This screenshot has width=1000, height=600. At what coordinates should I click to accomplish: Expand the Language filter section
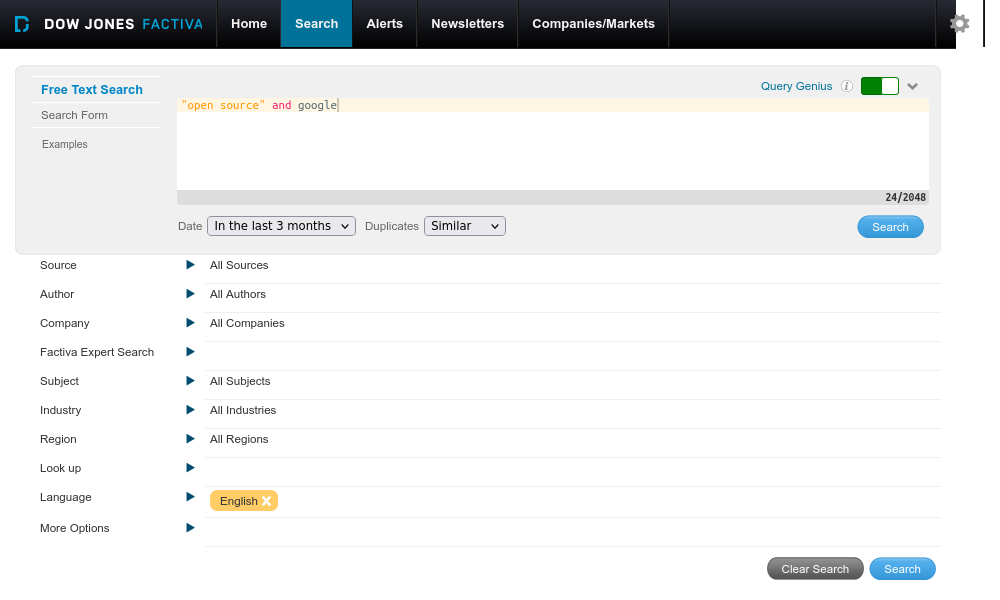coord(190,497)
